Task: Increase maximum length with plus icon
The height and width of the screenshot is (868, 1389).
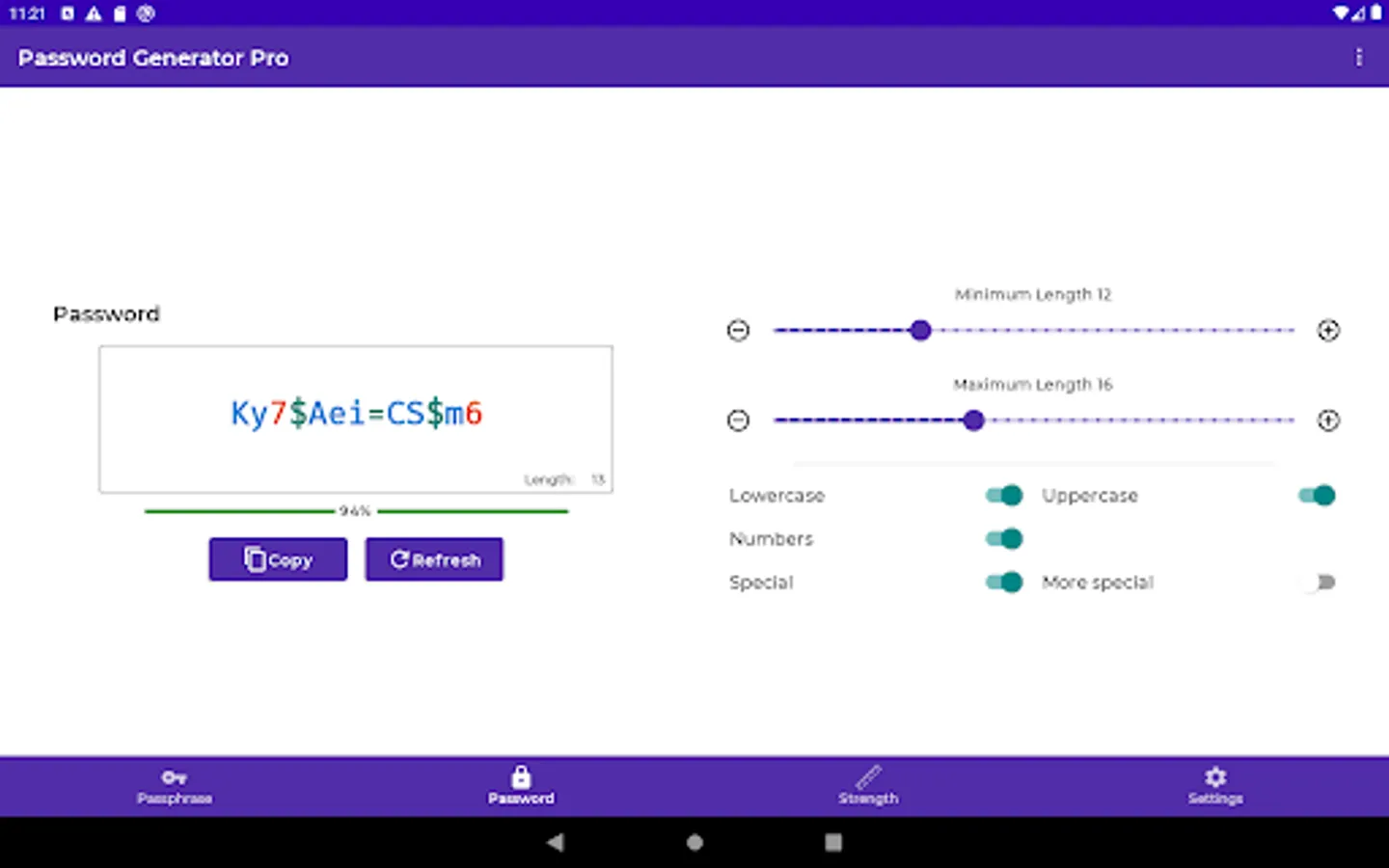Action: [x=1328, y=420]
